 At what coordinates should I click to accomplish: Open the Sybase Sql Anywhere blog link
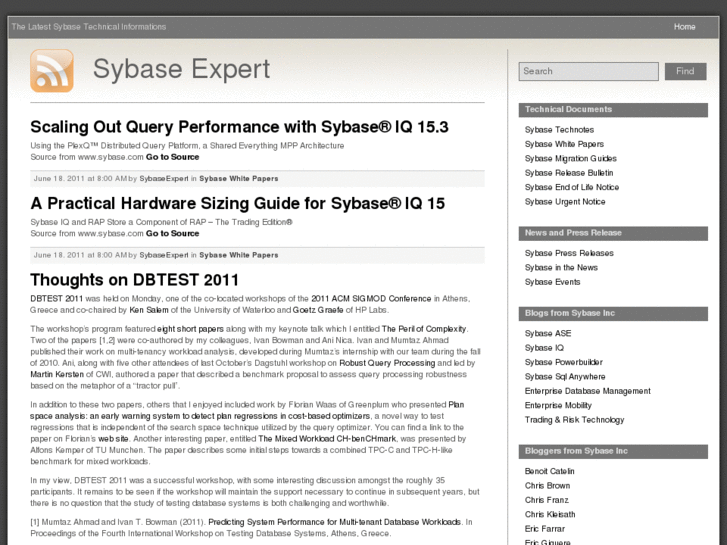click(565, 377)
